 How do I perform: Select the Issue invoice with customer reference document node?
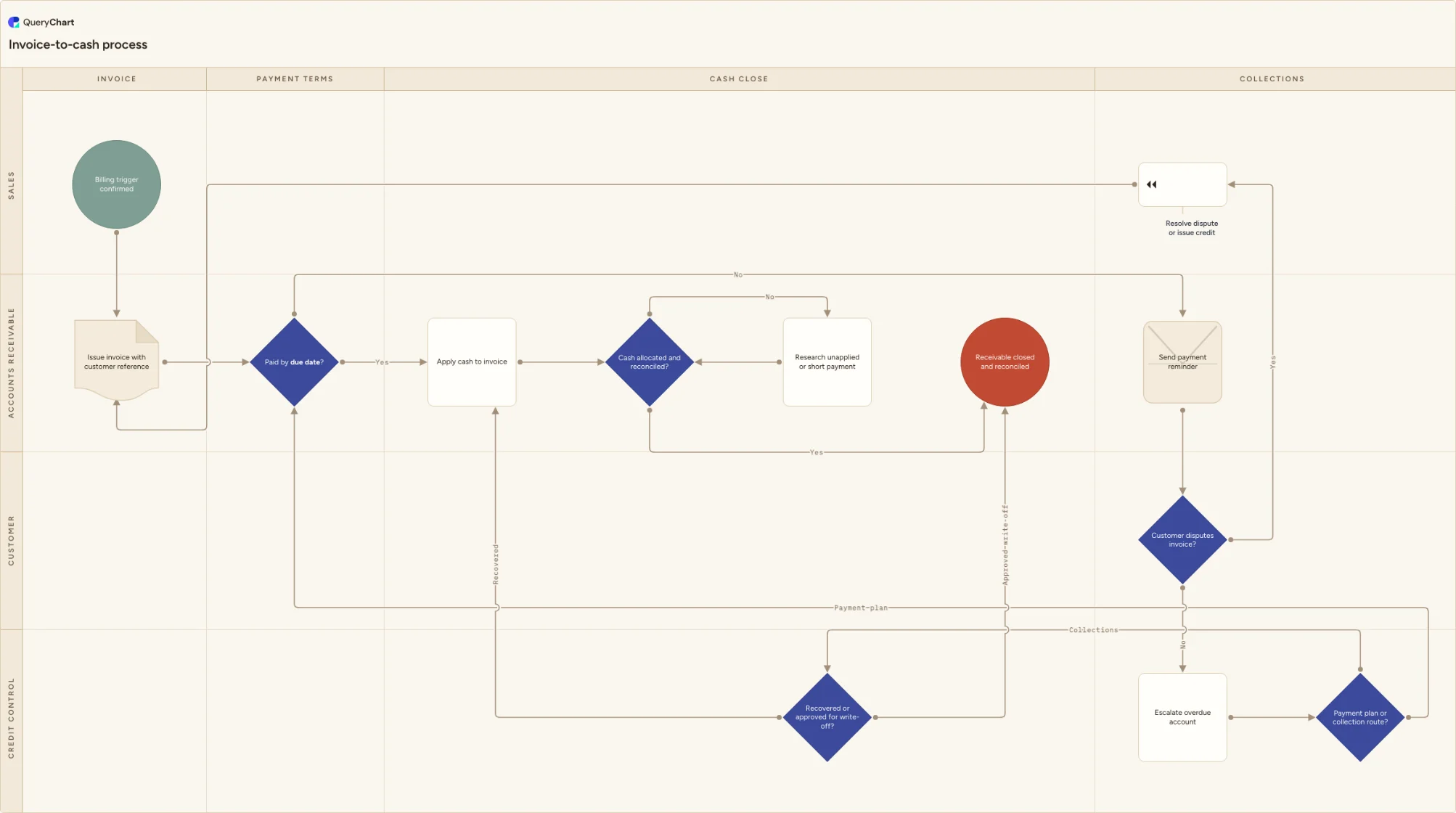[x=116, y=361]
